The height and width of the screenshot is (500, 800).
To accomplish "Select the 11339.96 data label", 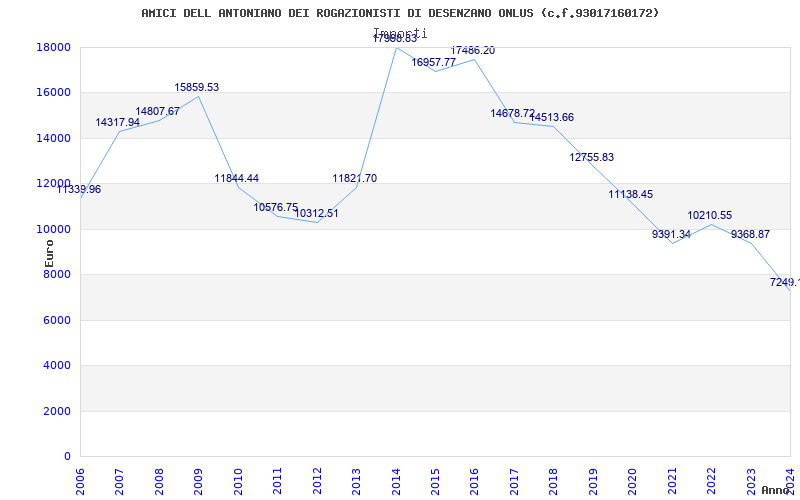I will point(79,189).
